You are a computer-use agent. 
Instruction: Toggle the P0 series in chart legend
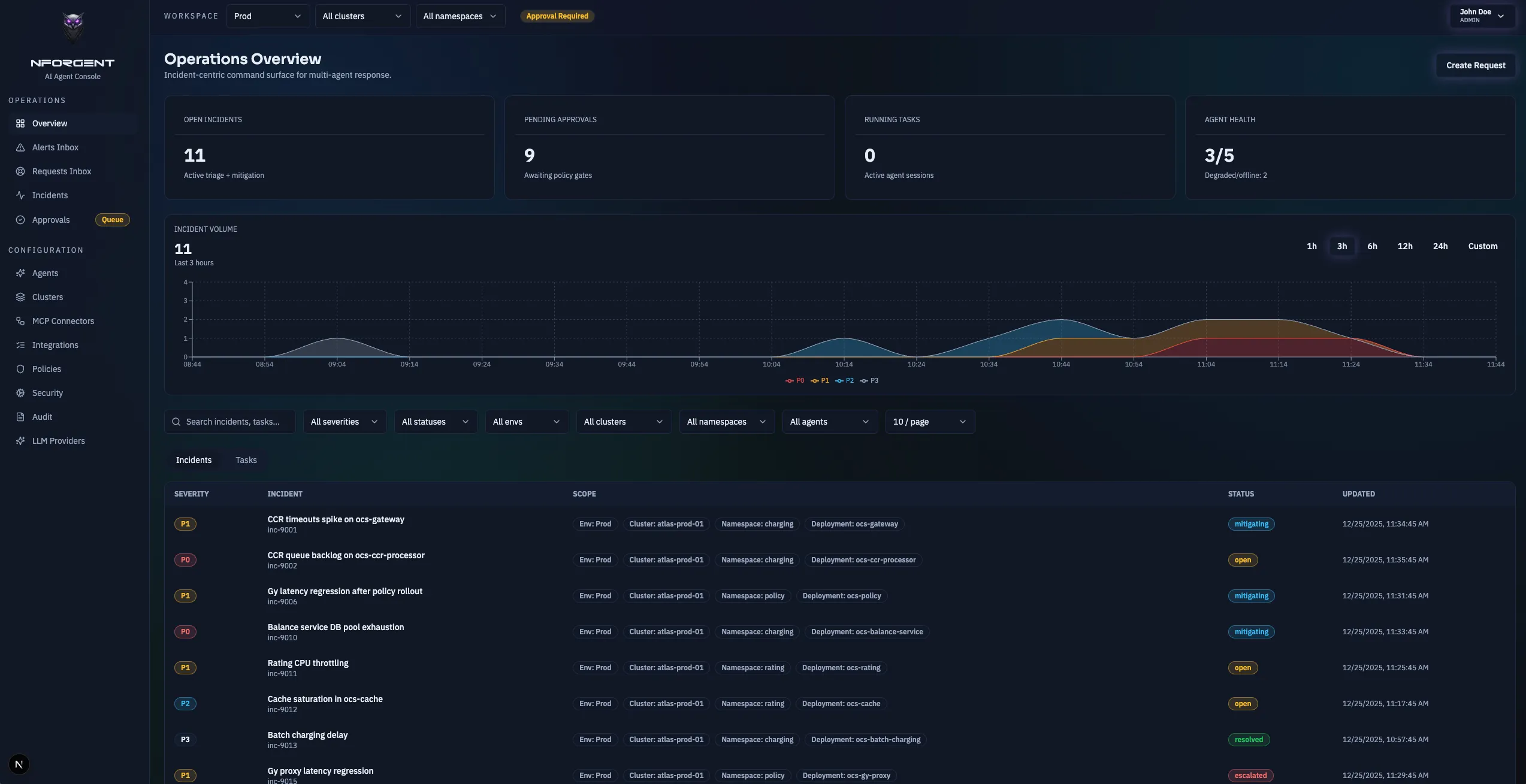click(x=795, y=380)
